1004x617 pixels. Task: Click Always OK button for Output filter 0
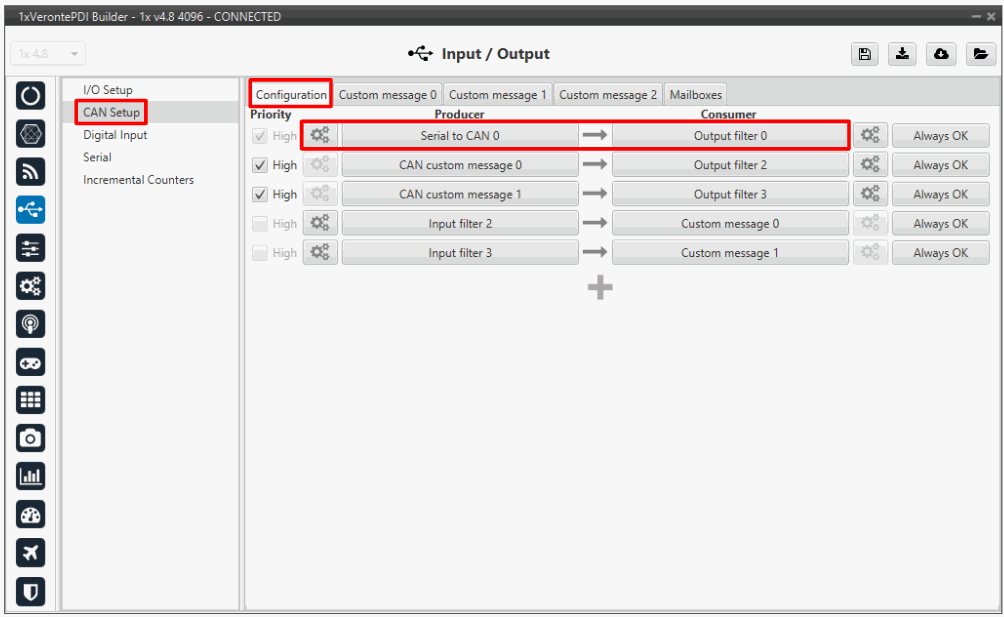940,136
